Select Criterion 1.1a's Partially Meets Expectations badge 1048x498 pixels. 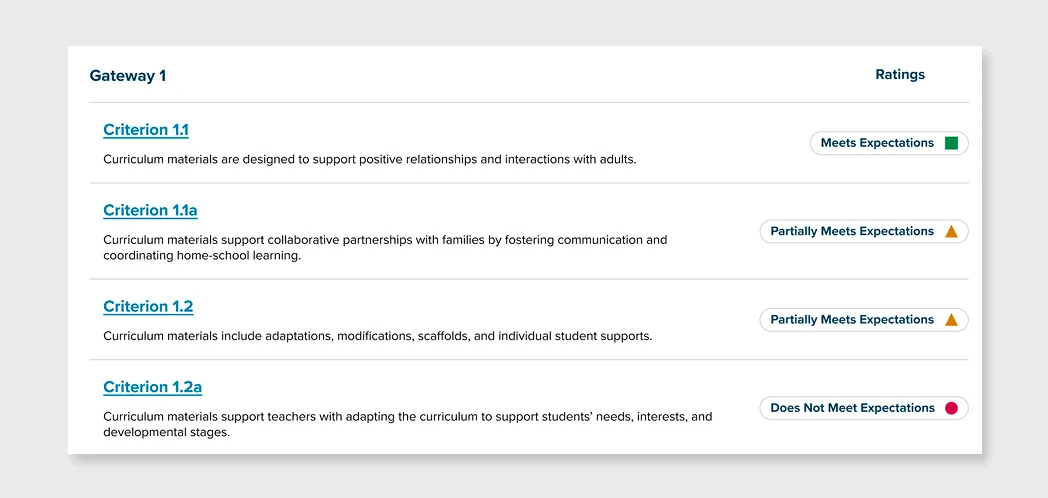852,231
